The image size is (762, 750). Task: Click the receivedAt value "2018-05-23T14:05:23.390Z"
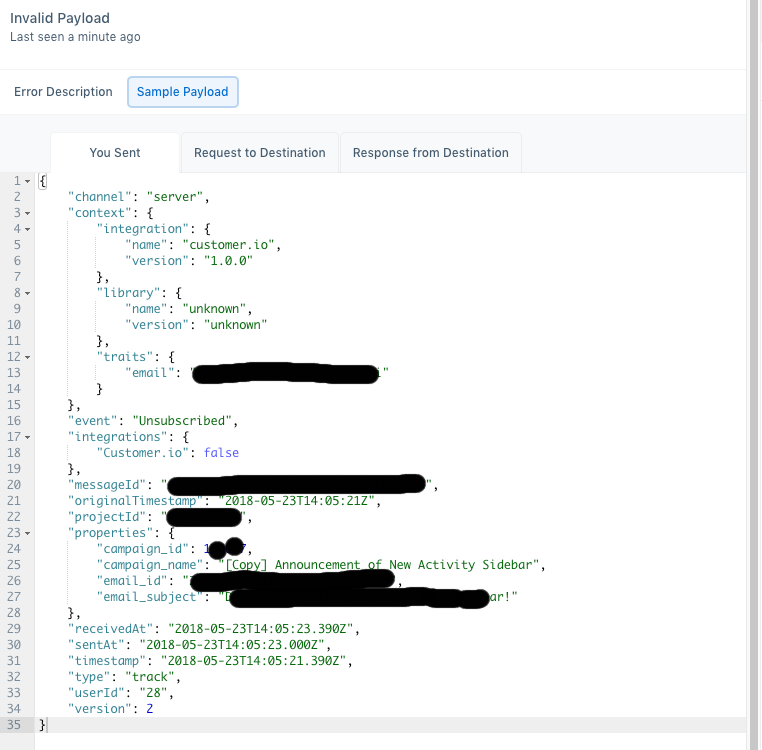point(260,629)
